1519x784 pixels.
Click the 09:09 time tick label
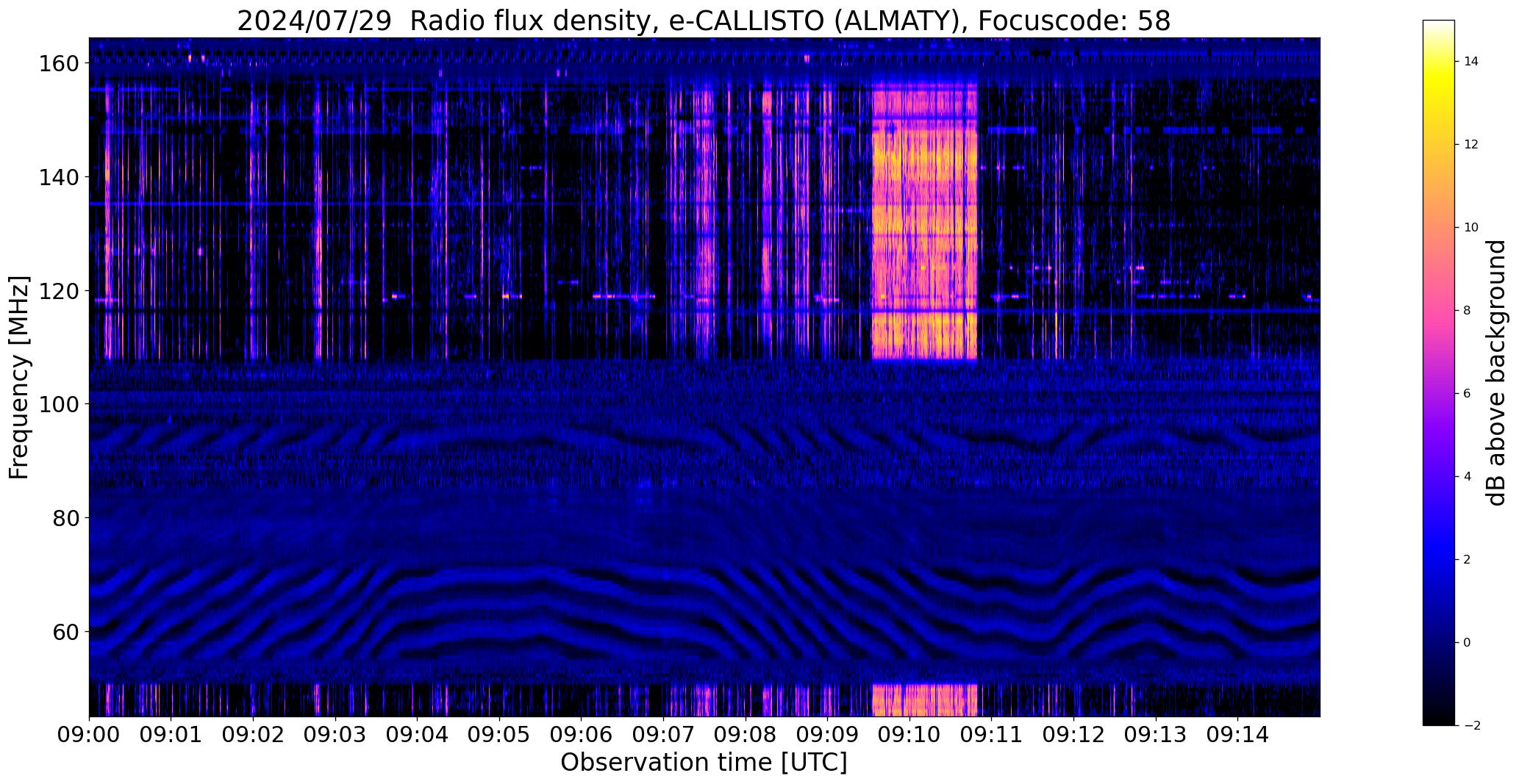[x=828, y=735]
